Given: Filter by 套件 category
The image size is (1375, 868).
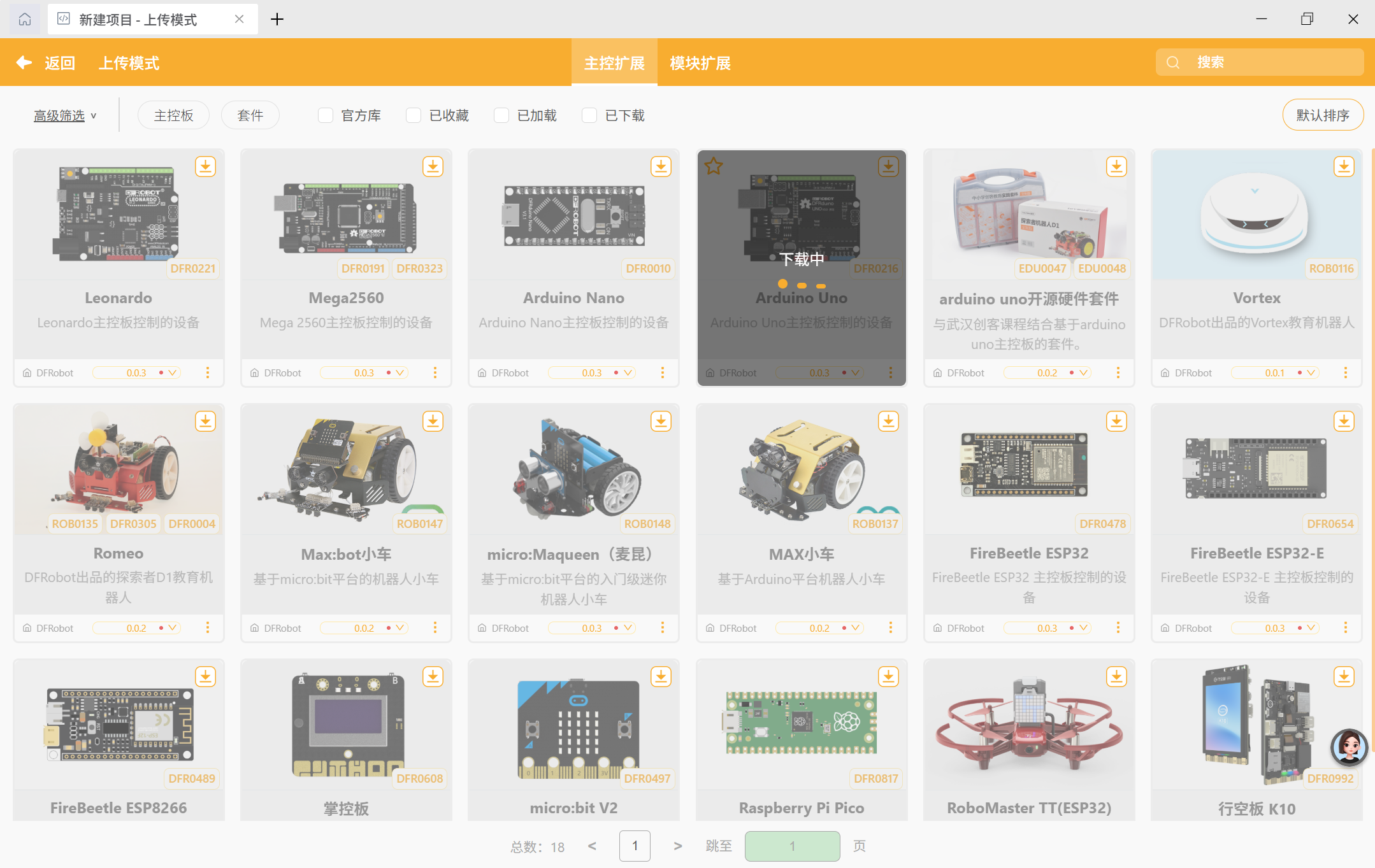Looking at the screenshot, I should point(250,115).
